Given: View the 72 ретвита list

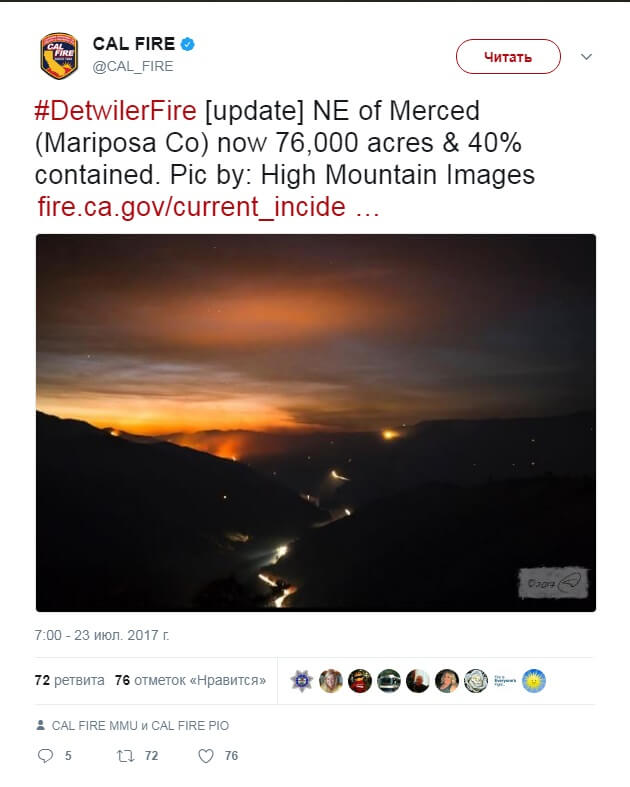Looking at the screenshot, I should click(x=70, y=681).
